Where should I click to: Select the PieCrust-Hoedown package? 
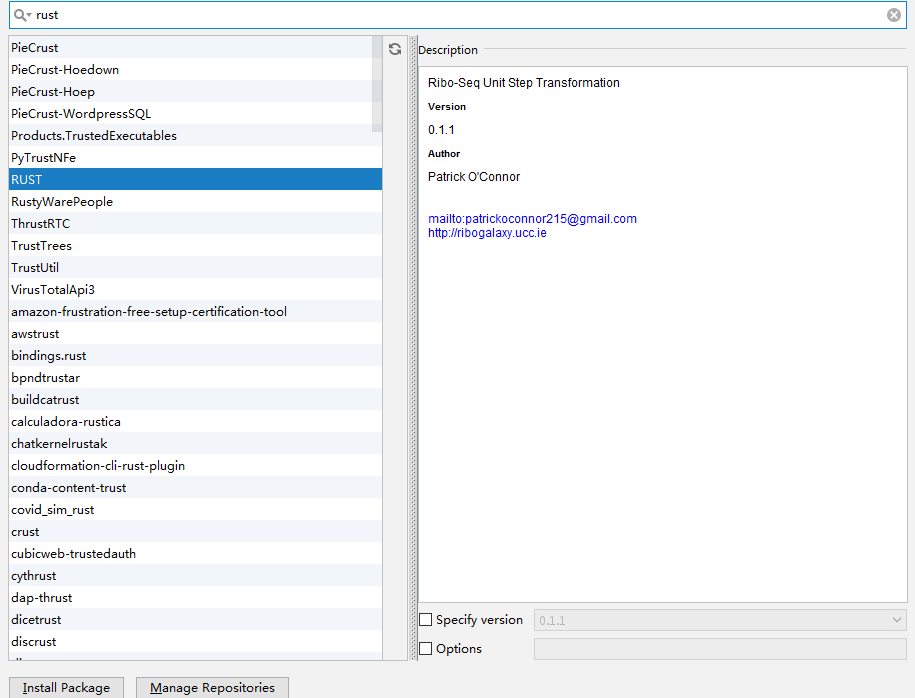[195, 69]
